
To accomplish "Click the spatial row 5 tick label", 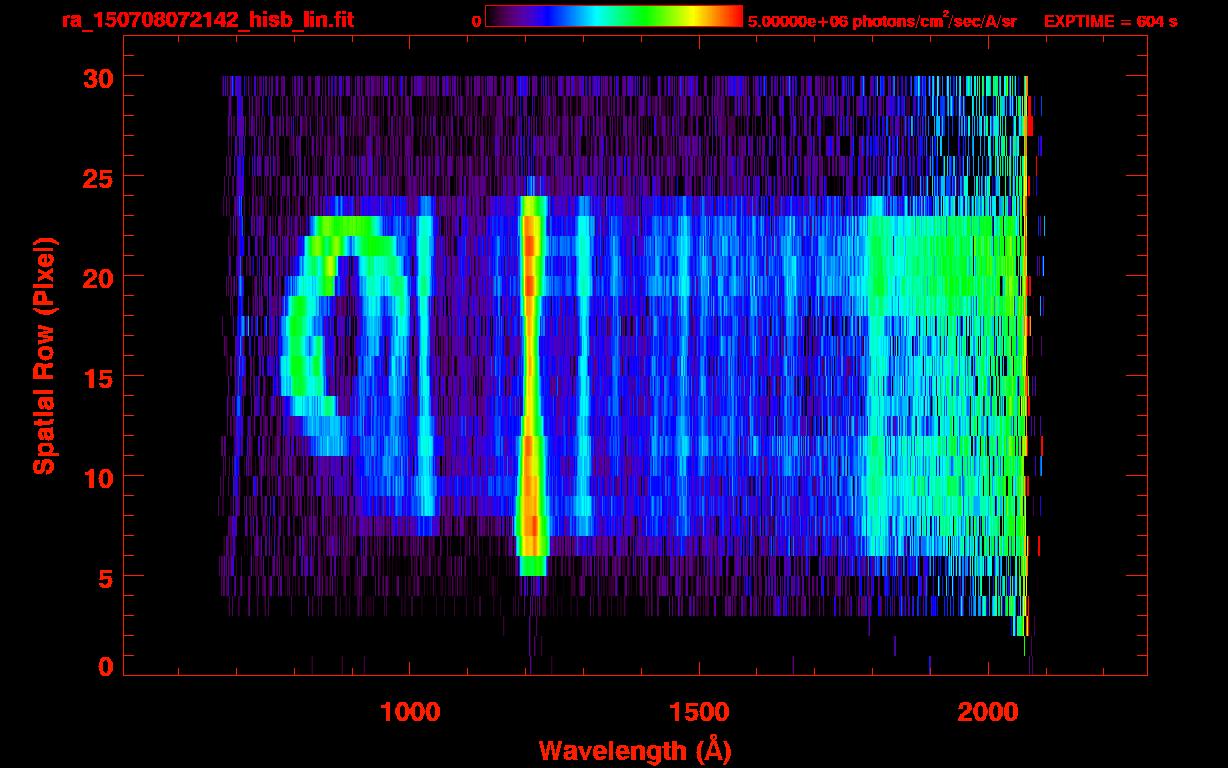I will click(105, 577).
